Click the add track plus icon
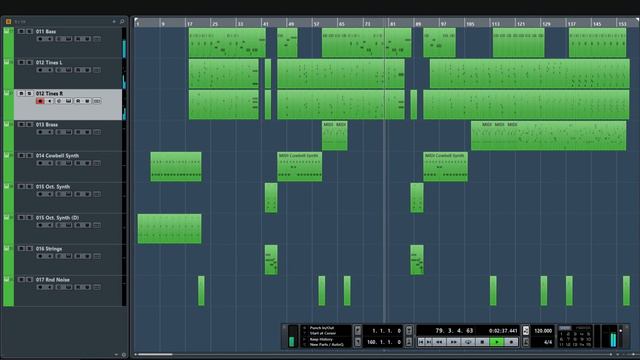This screenshot has height=360, width=640. pos(114,21)
